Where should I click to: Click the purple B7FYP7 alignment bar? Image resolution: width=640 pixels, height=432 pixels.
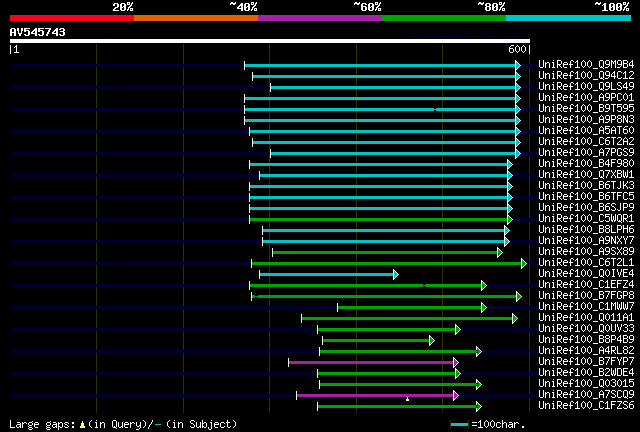click(371, 363)
